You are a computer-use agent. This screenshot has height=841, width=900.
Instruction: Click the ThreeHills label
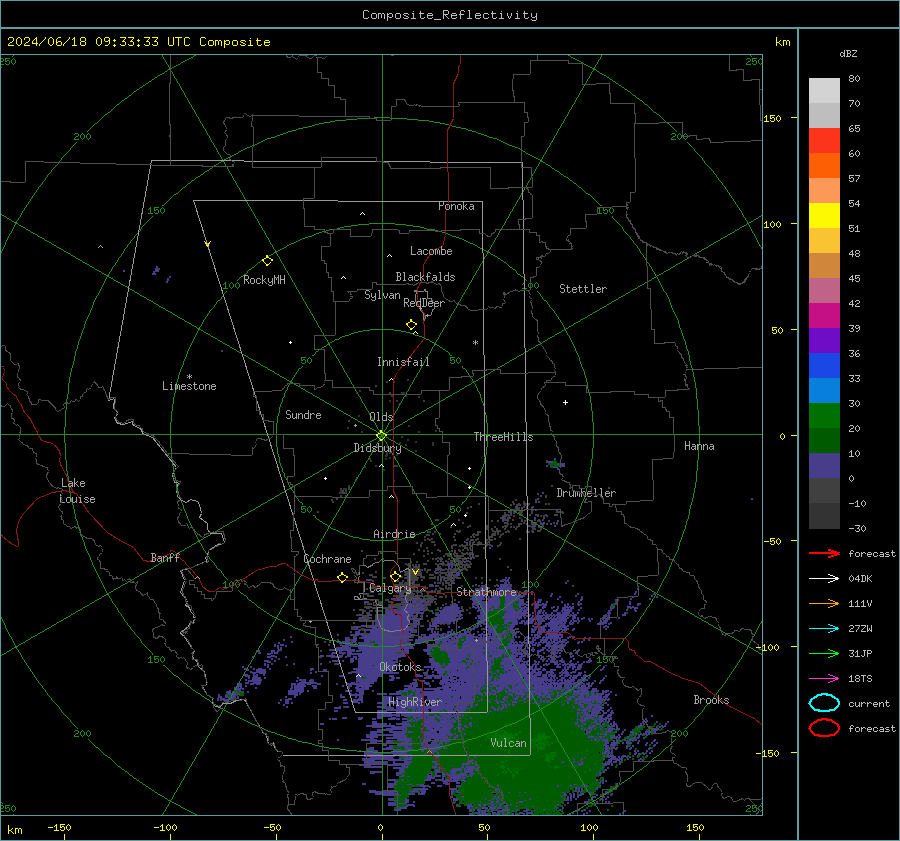click(503, 437)
